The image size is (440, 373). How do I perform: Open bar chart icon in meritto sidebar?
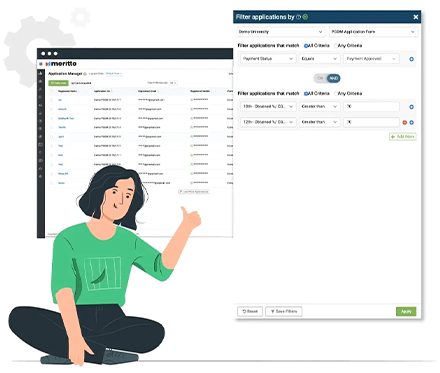coord(41,73)
